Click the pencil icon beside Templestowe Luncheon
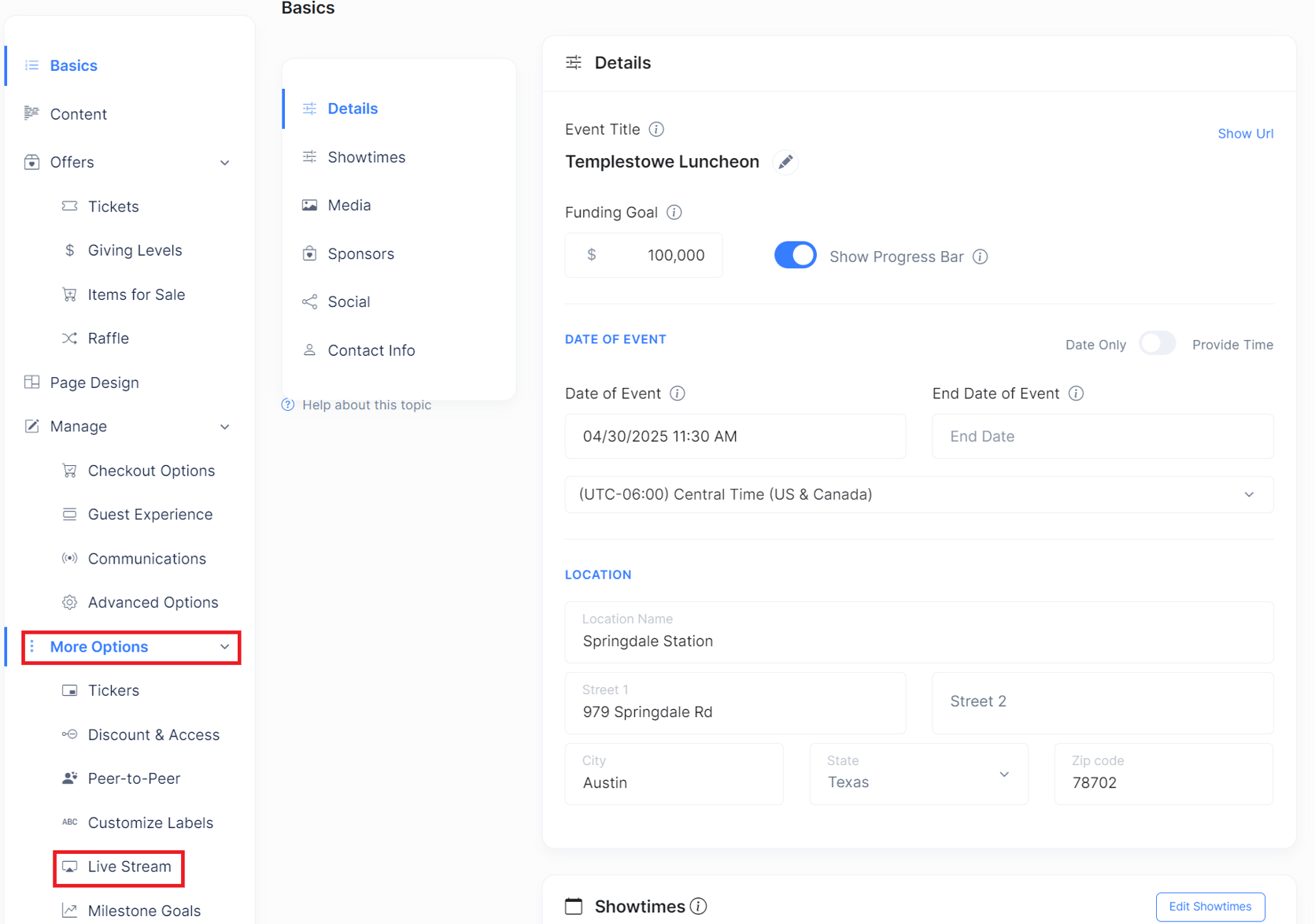Image resolution: width=1315 pixels, height=924 pixels. coord(785,162)
